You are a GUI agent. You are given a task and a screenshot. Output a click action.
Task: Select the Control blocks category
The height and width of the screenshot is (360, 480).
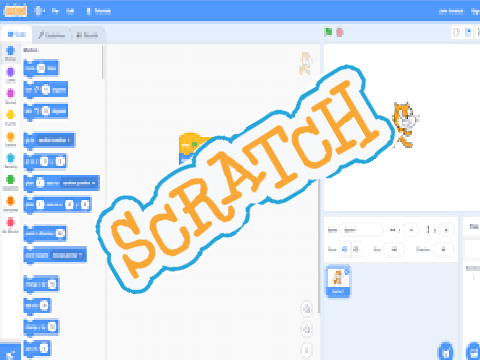pyautogui.click(x=10, y=139)
